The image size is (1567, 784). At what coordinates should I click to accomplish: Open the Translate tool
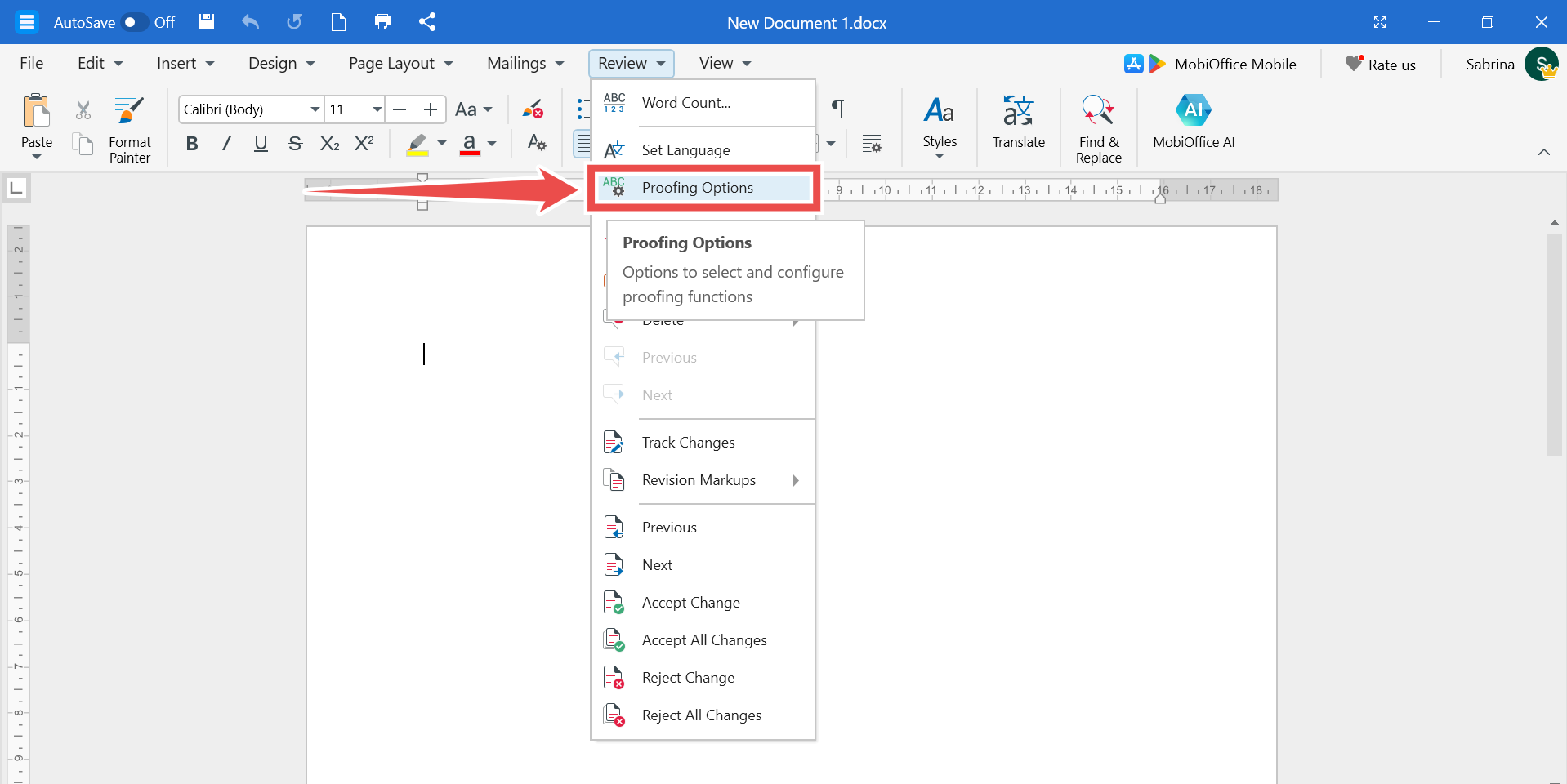(x=1018, y=122)
